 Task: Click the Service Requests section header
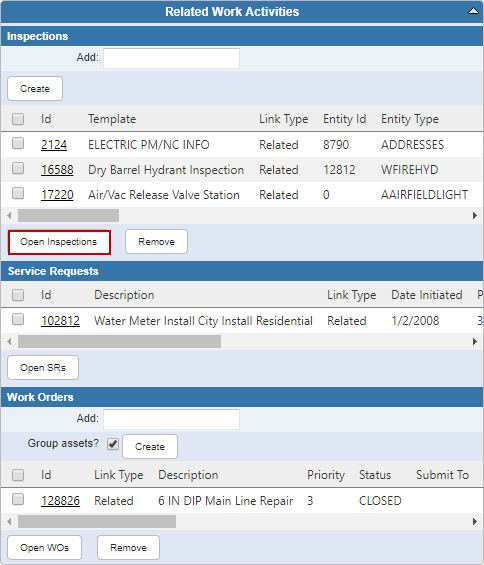pos(242,271)
